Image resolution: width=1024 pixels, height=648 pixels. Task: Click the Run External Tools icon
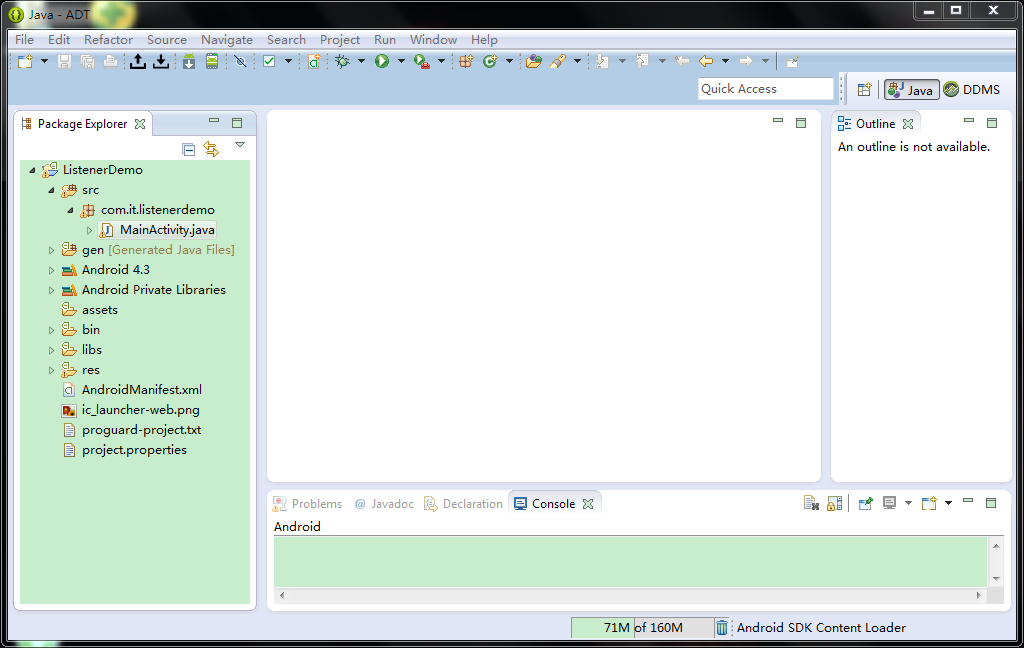pos(422,61)
